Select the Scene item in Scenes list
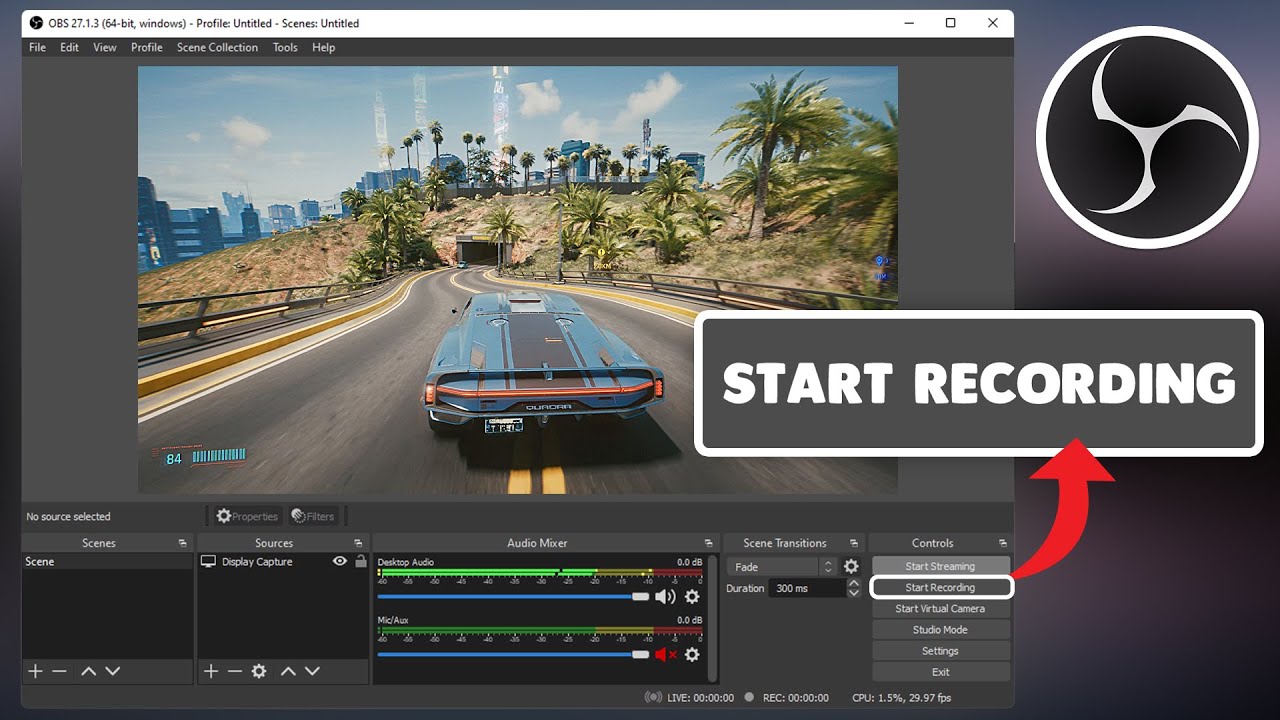This screenshot has height=720, width=1280. tap(107, 562)
